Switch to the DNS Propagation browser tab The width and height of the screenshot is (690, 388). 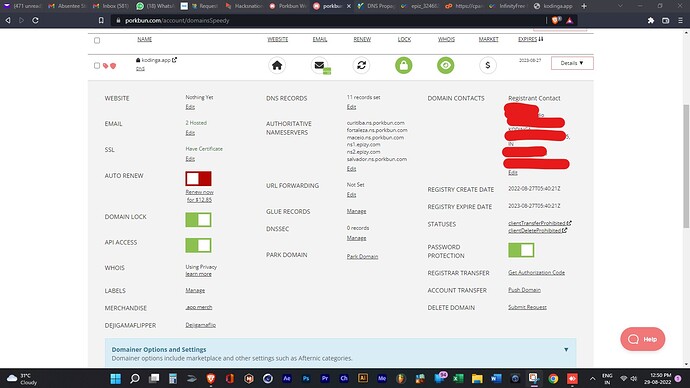376,6
